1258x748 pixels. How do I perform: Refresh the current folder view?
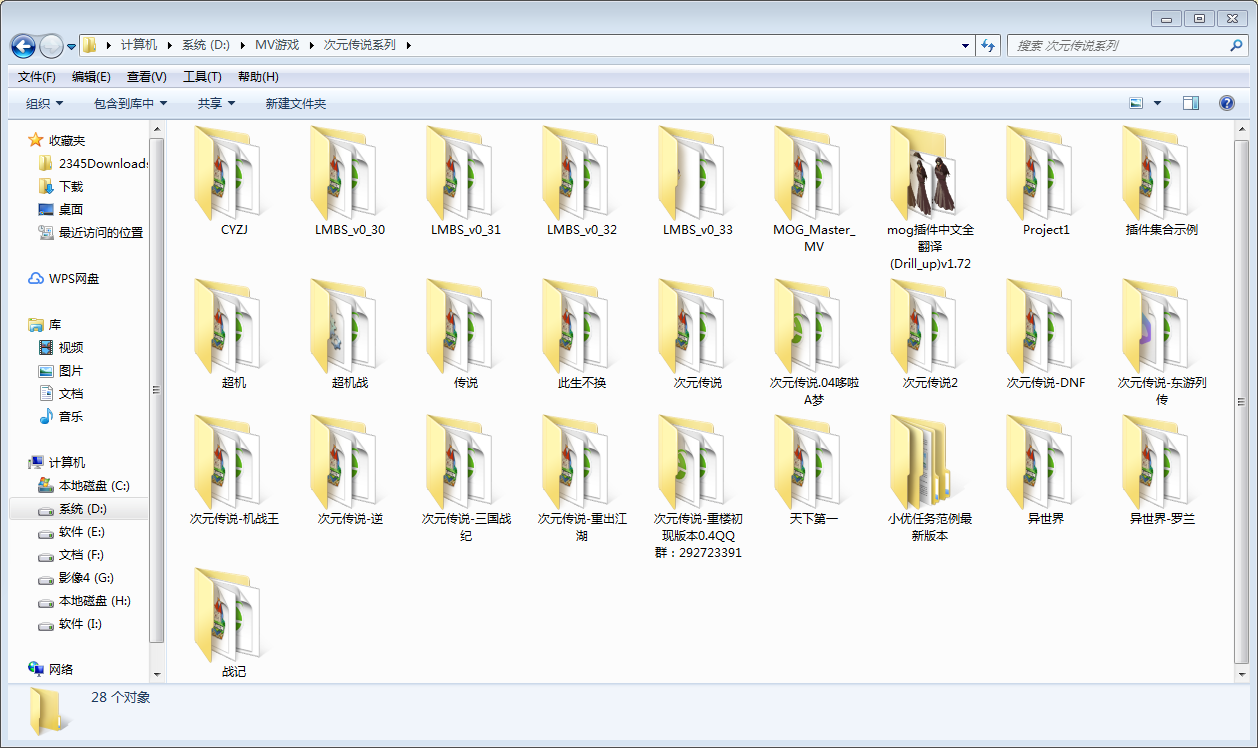(x=988, y=45)
